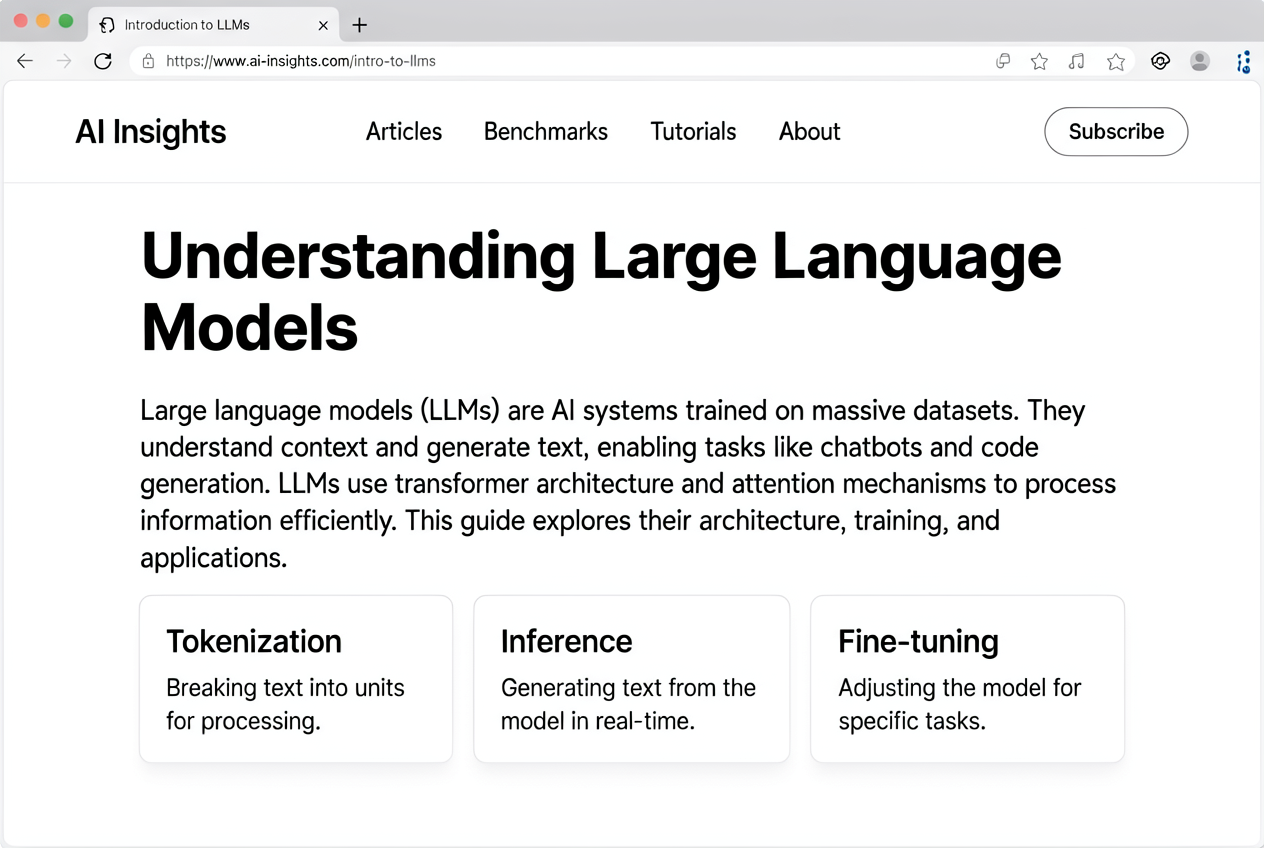Screen dimensions: 1264x848
Task: Open the Fine-tuning card
Action: [967, 679]
